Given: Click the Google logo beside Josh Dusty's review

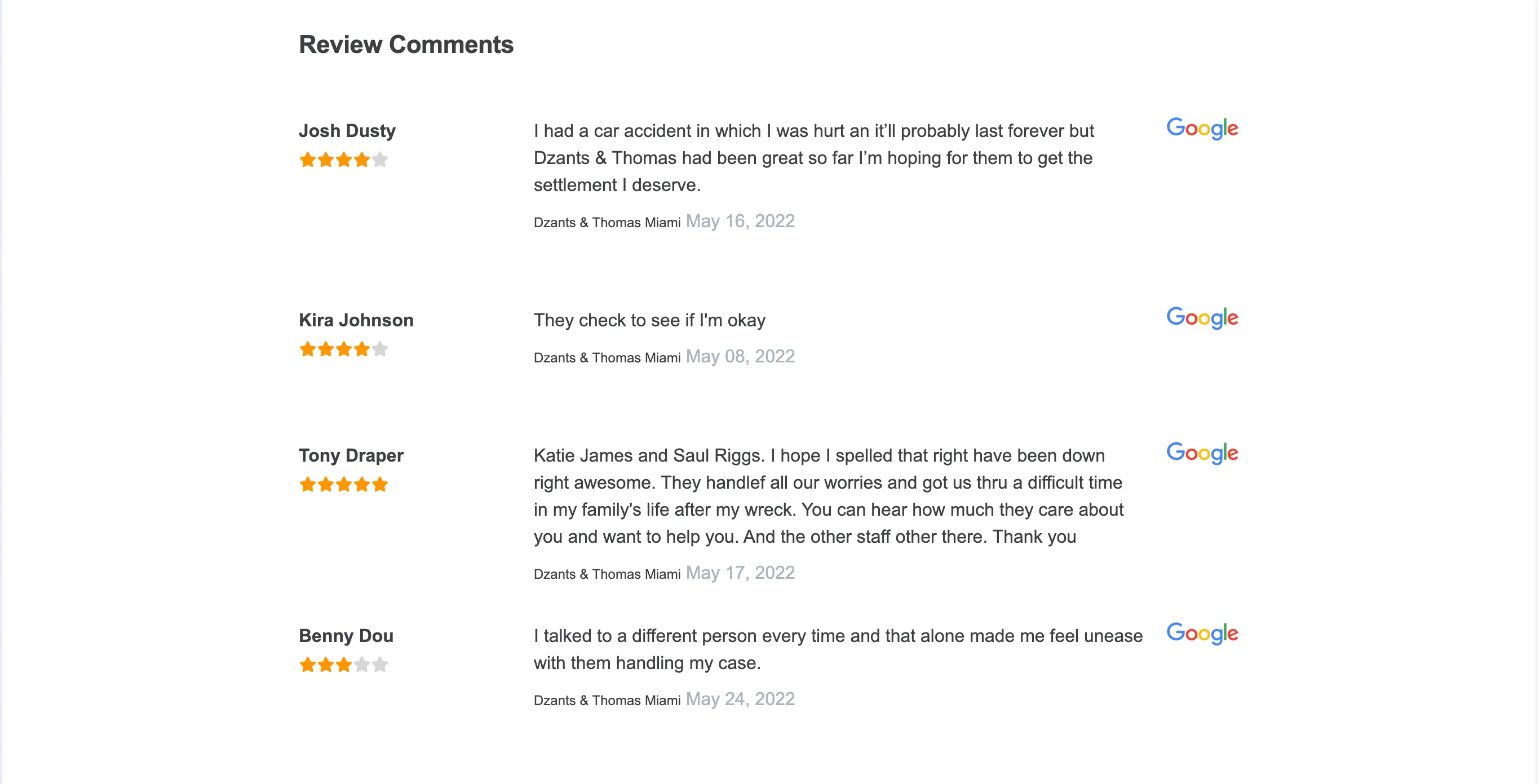Looking at the screenshot, I should [1202, 129].
